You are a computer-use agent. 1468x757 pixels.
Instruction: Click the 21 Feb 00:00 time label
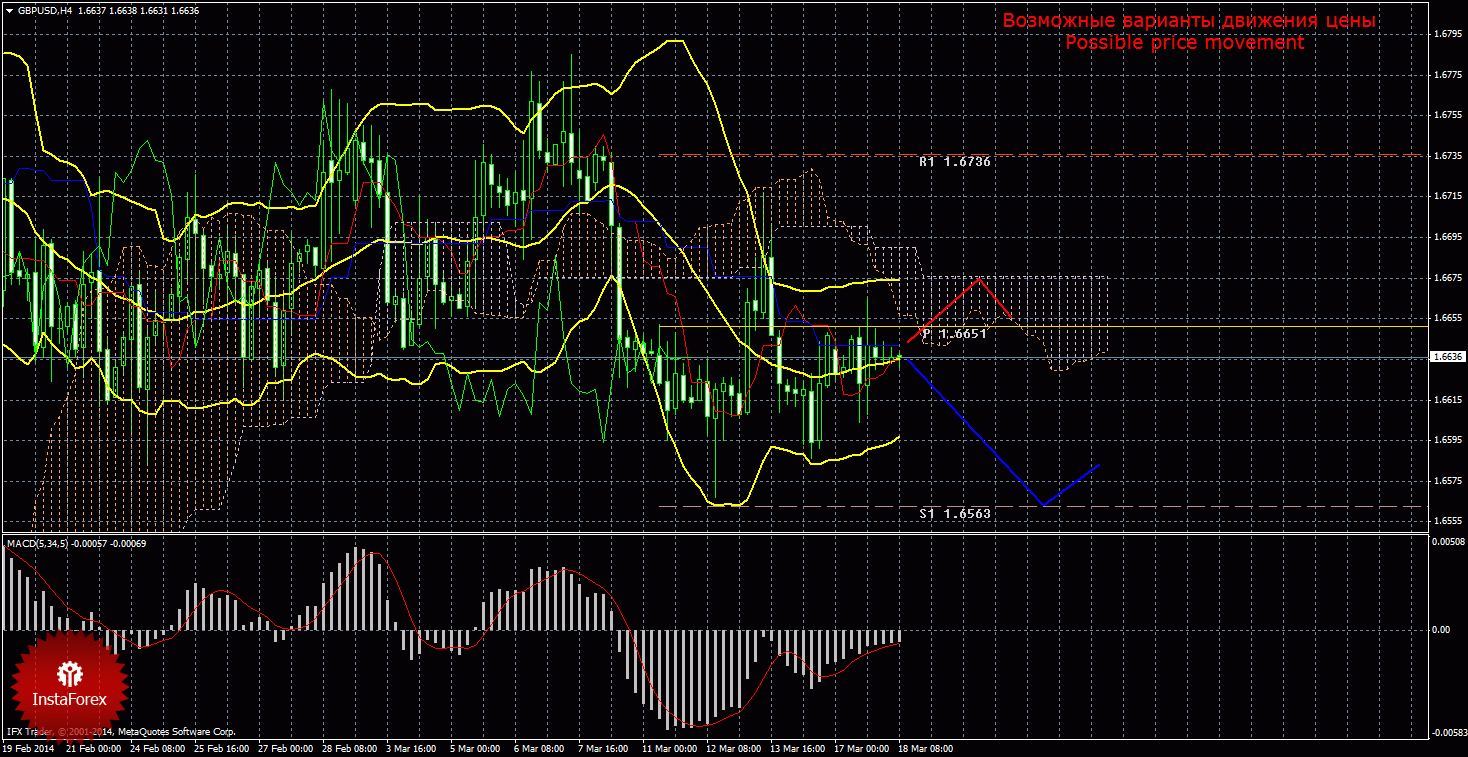92,748
